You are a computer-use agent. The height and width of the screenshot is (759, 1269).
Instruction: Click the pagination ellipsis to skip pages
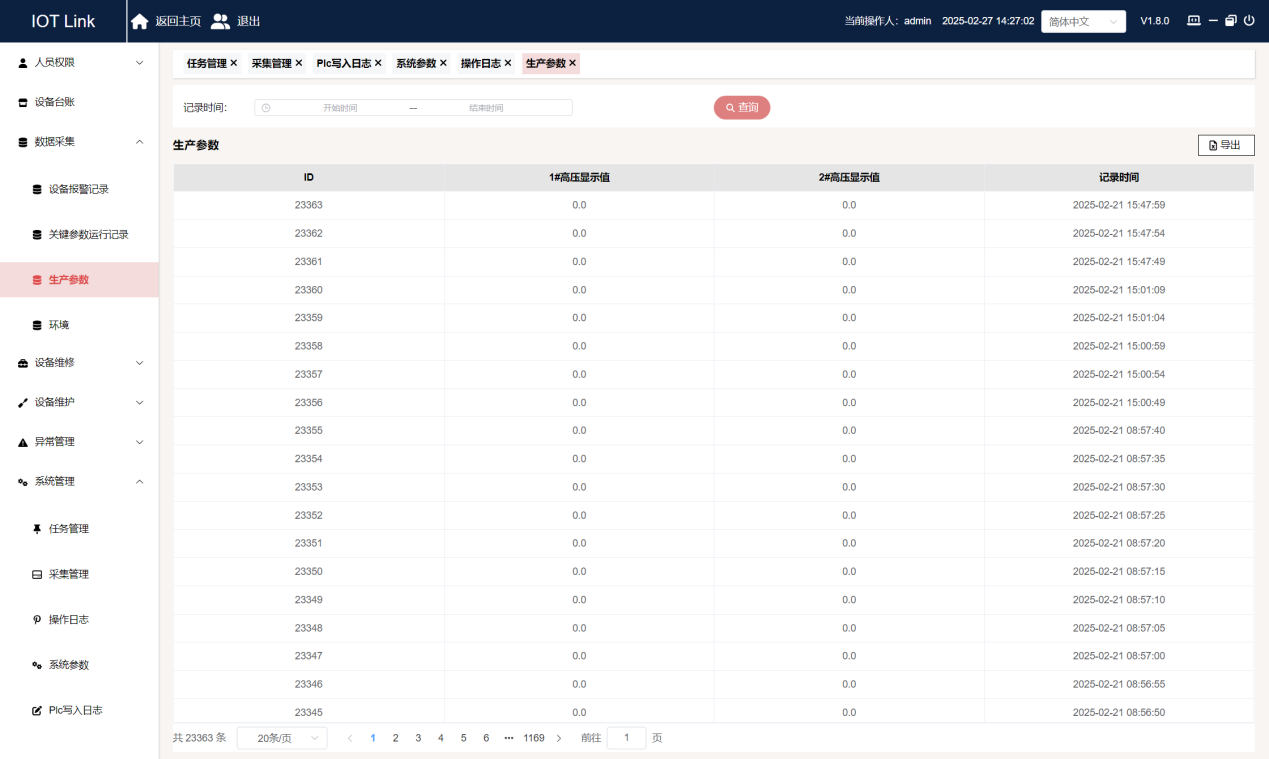pyautogui.click(x=509, y=738)
